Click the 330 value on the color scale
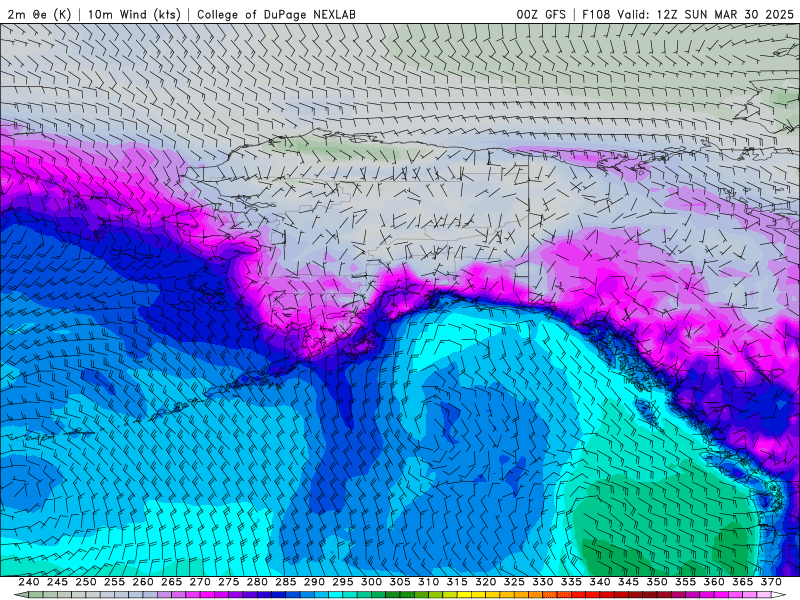The width and height of the screenshot is (800, 600). pos(543,582)
